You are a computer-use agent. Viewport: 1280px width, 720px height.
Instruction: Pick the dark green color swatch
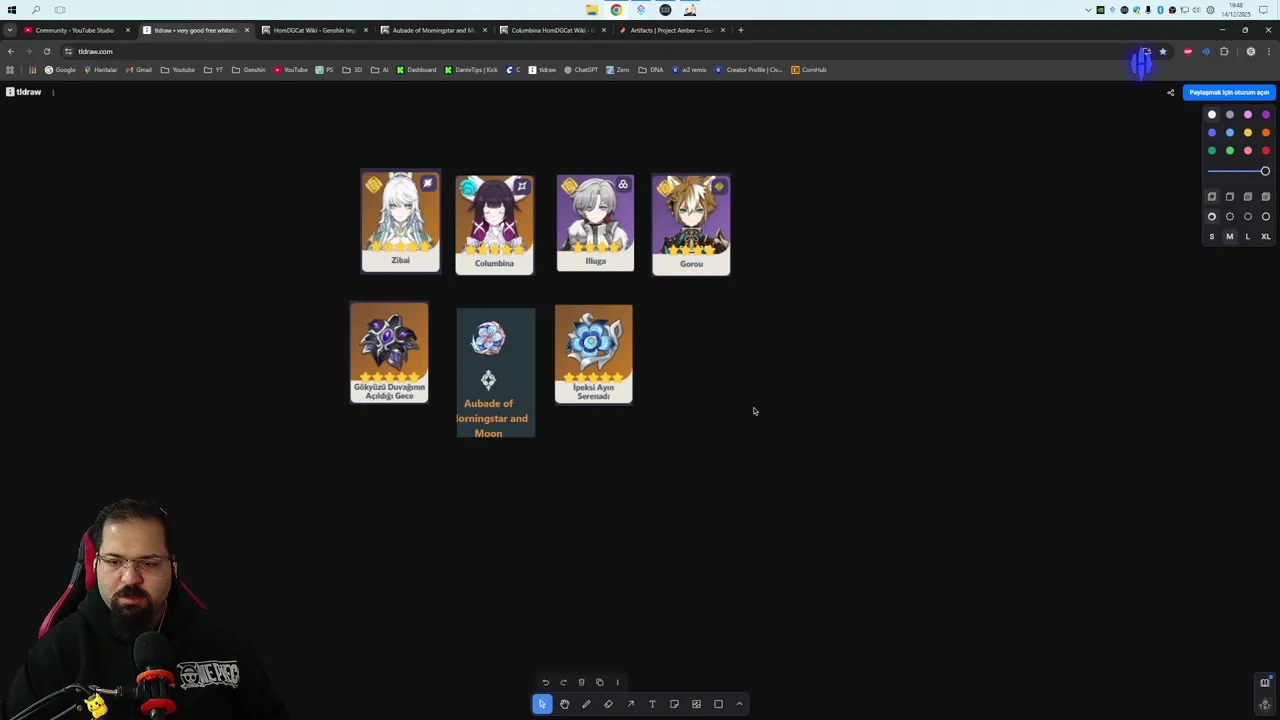click(1212, 151)
